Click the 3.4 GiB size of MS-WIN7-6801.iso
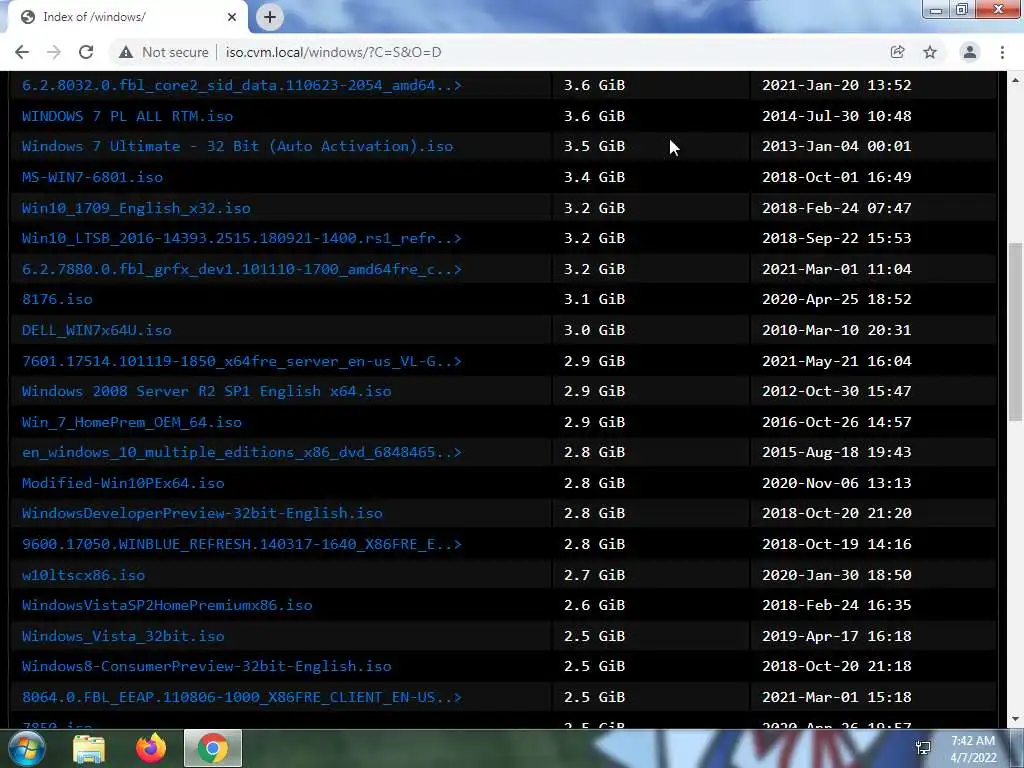This screenshot has height=768, width=1024. point(594,177)
